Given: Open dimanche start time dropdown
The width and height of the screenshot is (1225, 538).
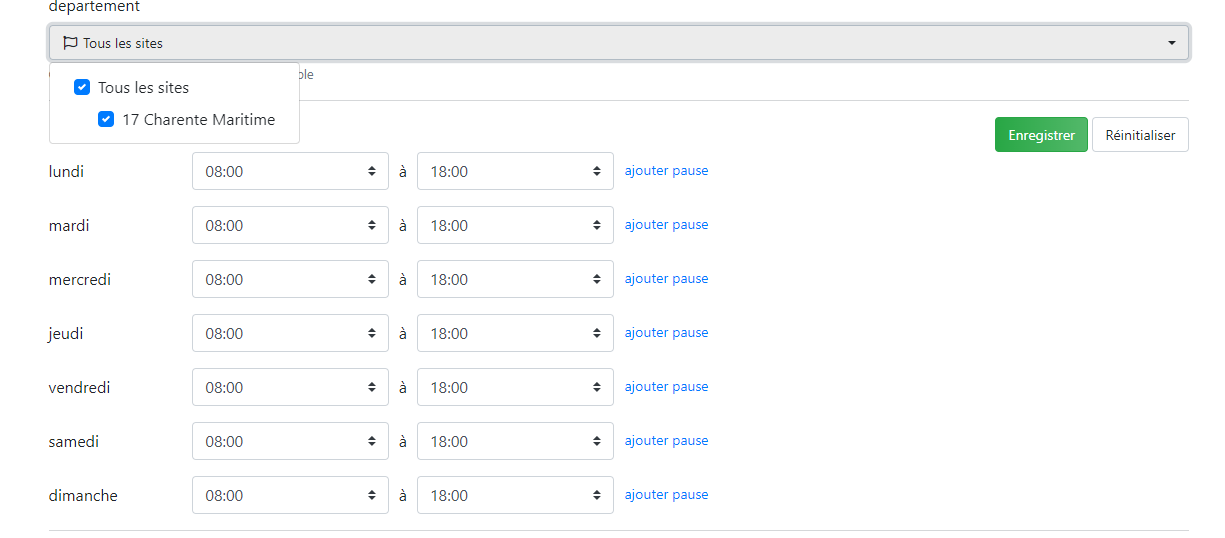Looking at the screenshot, I should click(x=290, y=495).
